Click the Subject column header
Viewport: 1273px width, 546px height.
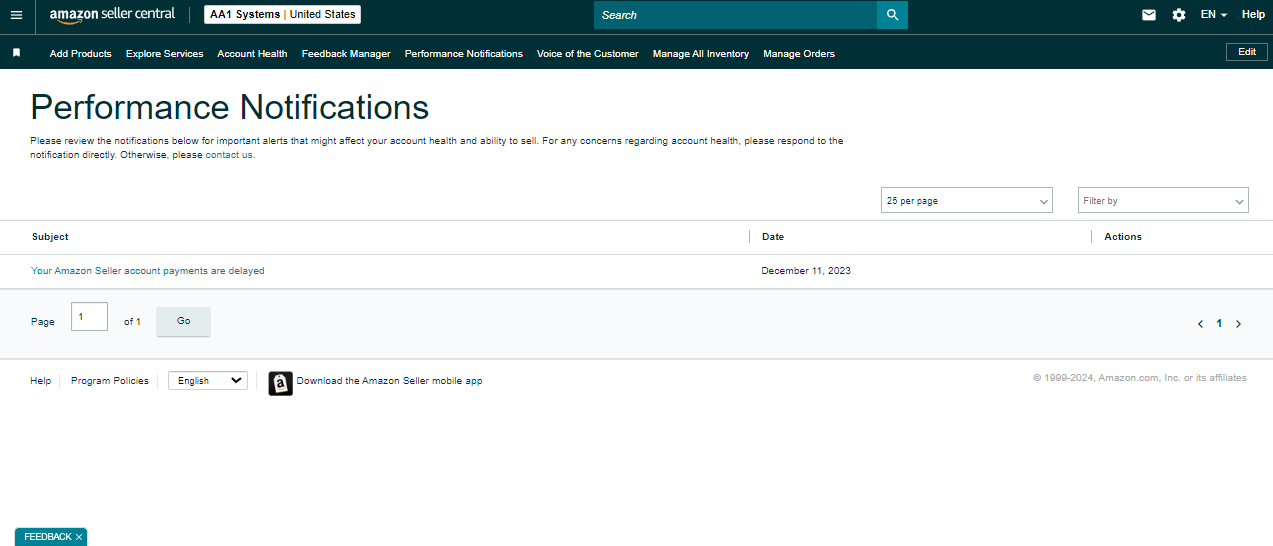click(50, 237)
